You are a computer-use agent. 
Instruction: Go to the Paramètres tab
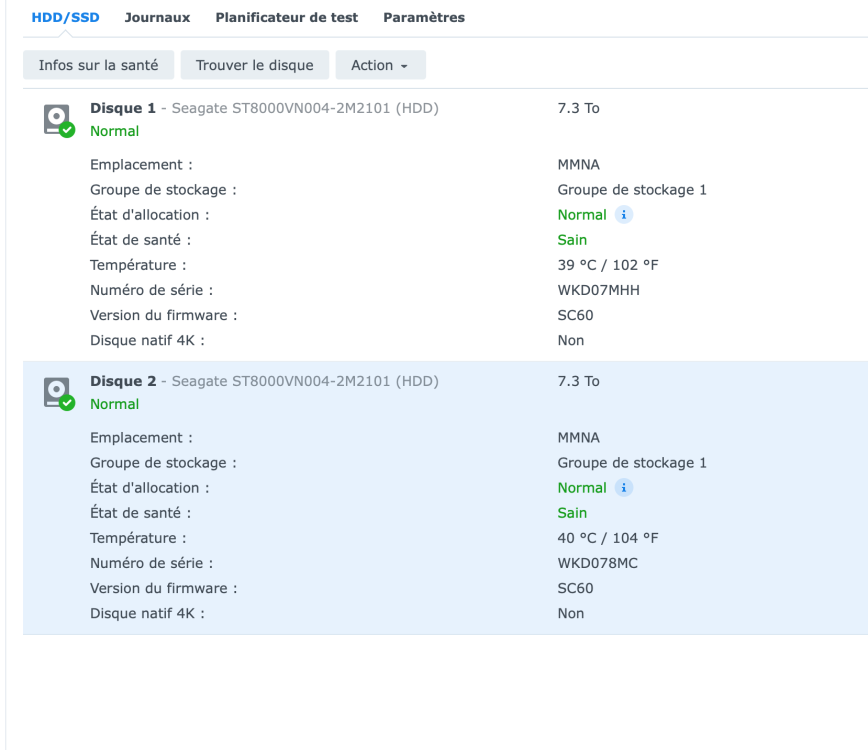pos(424,18)
